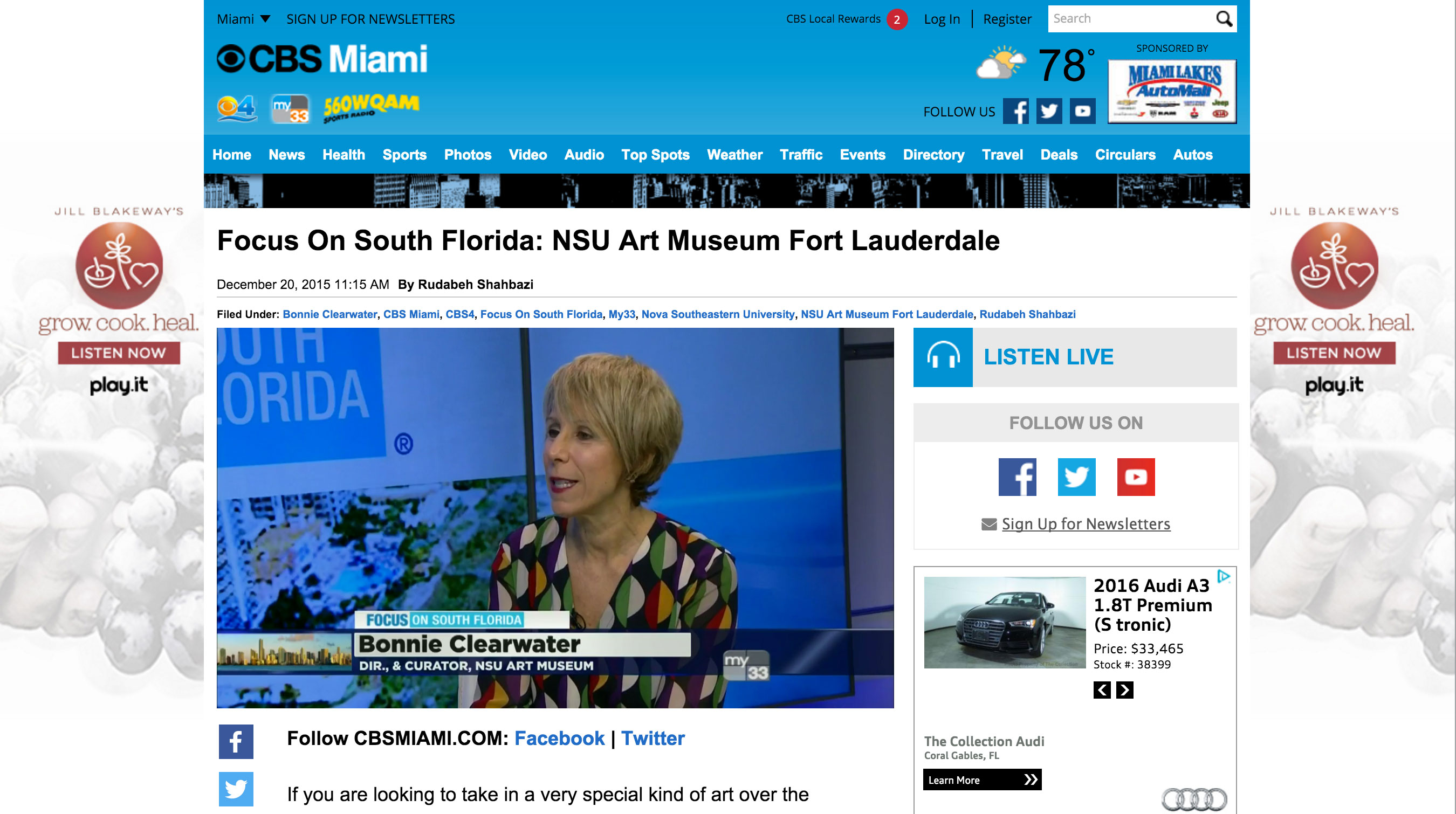Open the Circulars menu item
1456x814 pixels.
point(1125,155)
